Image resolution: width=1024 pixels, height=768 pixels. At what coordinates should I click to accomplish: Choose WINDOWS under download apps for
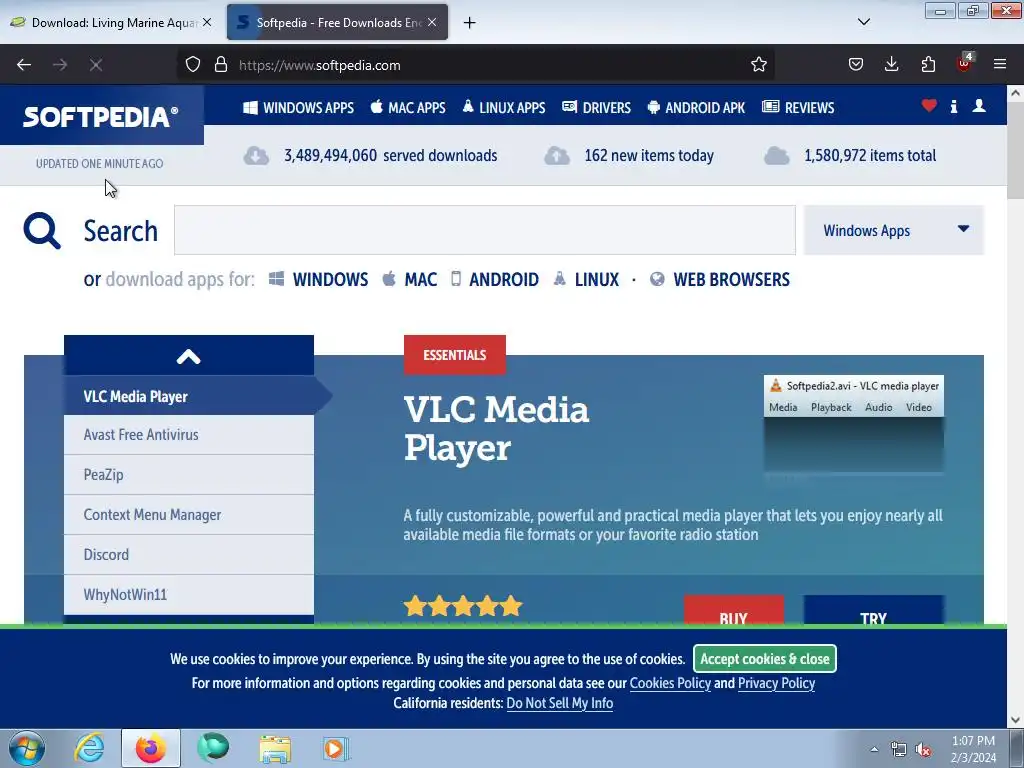319,280
